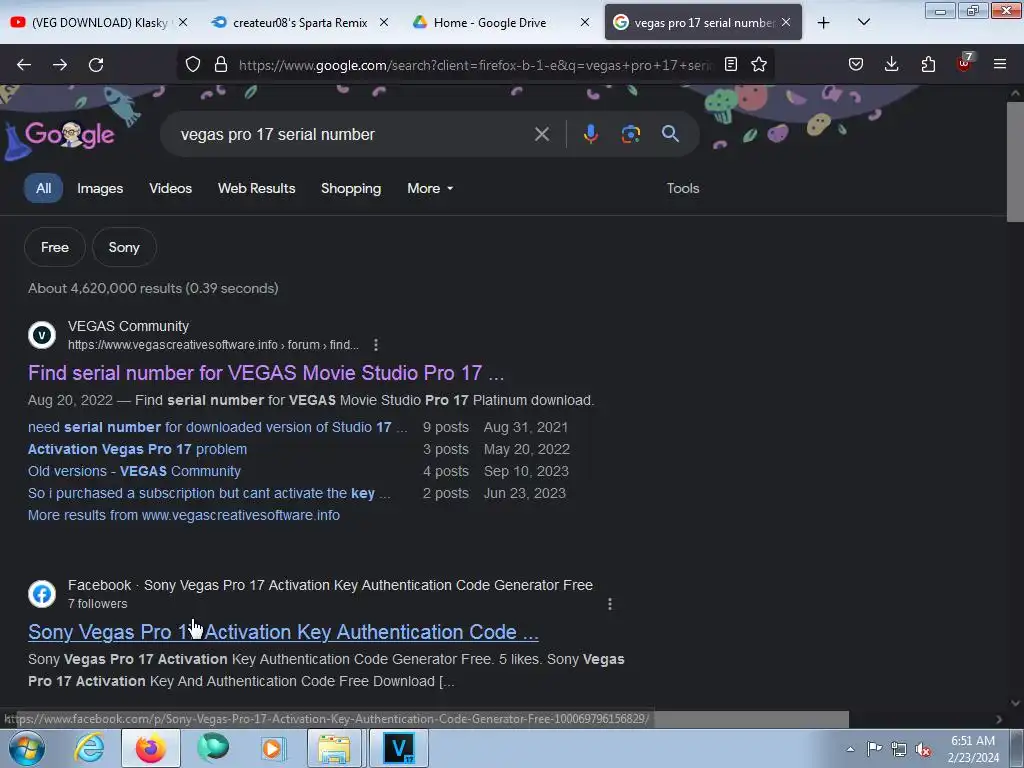Go forward one page
The image size is (1024, 768).
pos(60,65)
